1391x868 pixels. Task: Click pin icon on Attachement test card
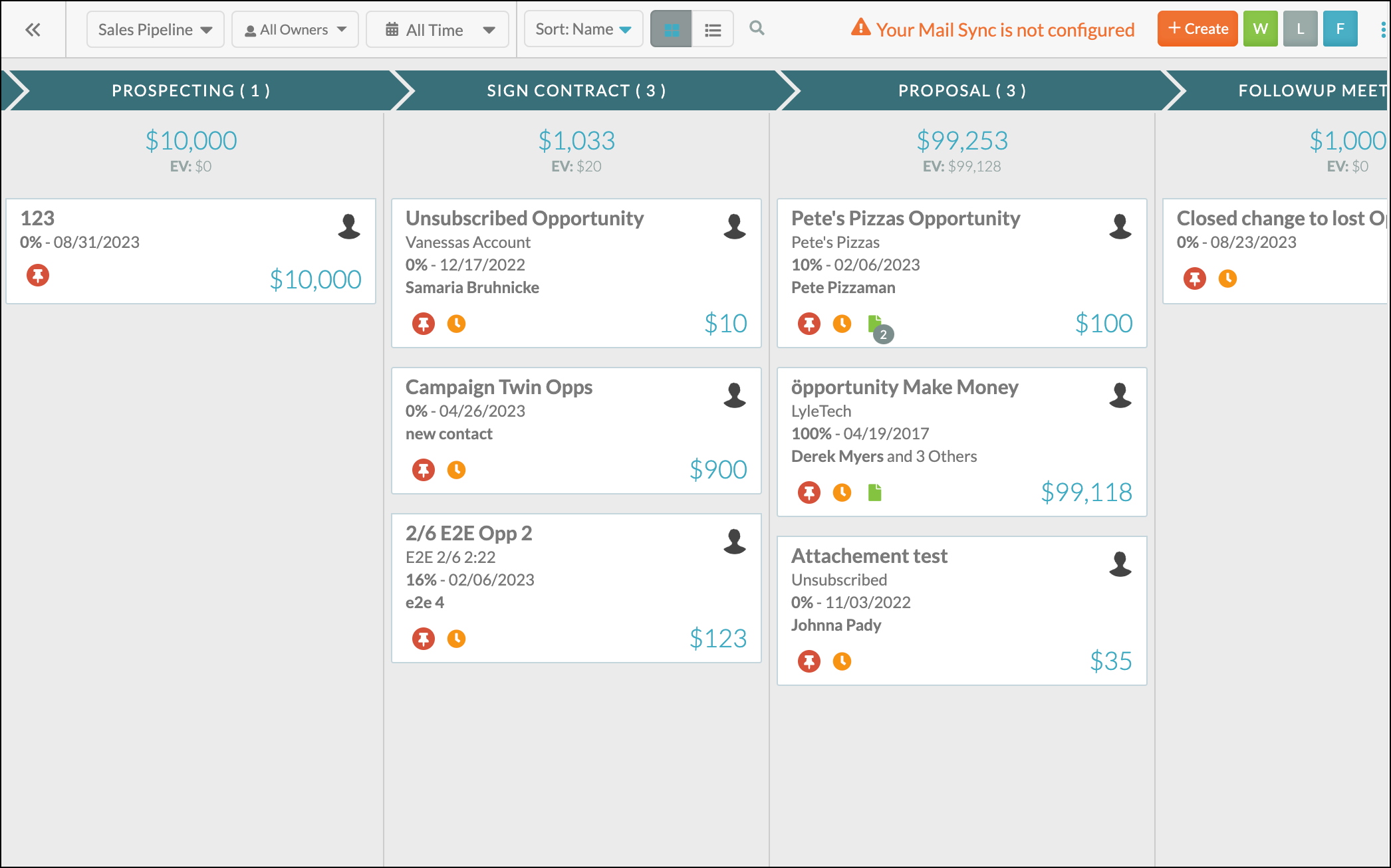[809, 661]
